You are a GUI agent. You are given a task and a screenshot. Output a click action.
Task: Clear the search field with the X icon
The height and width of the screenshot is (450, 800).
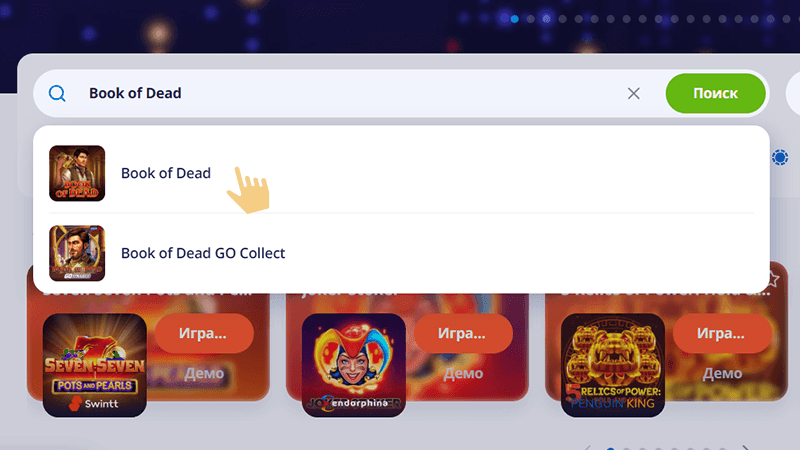(634, 93)
